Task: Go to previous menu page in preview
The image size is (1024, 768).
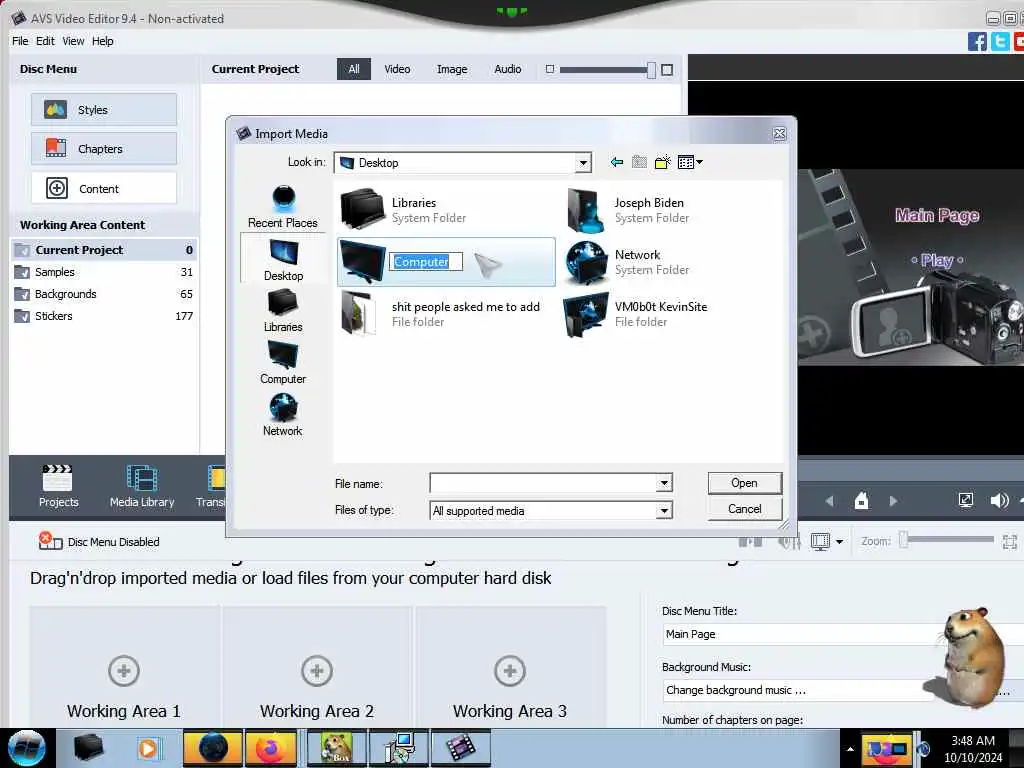Action: pos(829,501)
